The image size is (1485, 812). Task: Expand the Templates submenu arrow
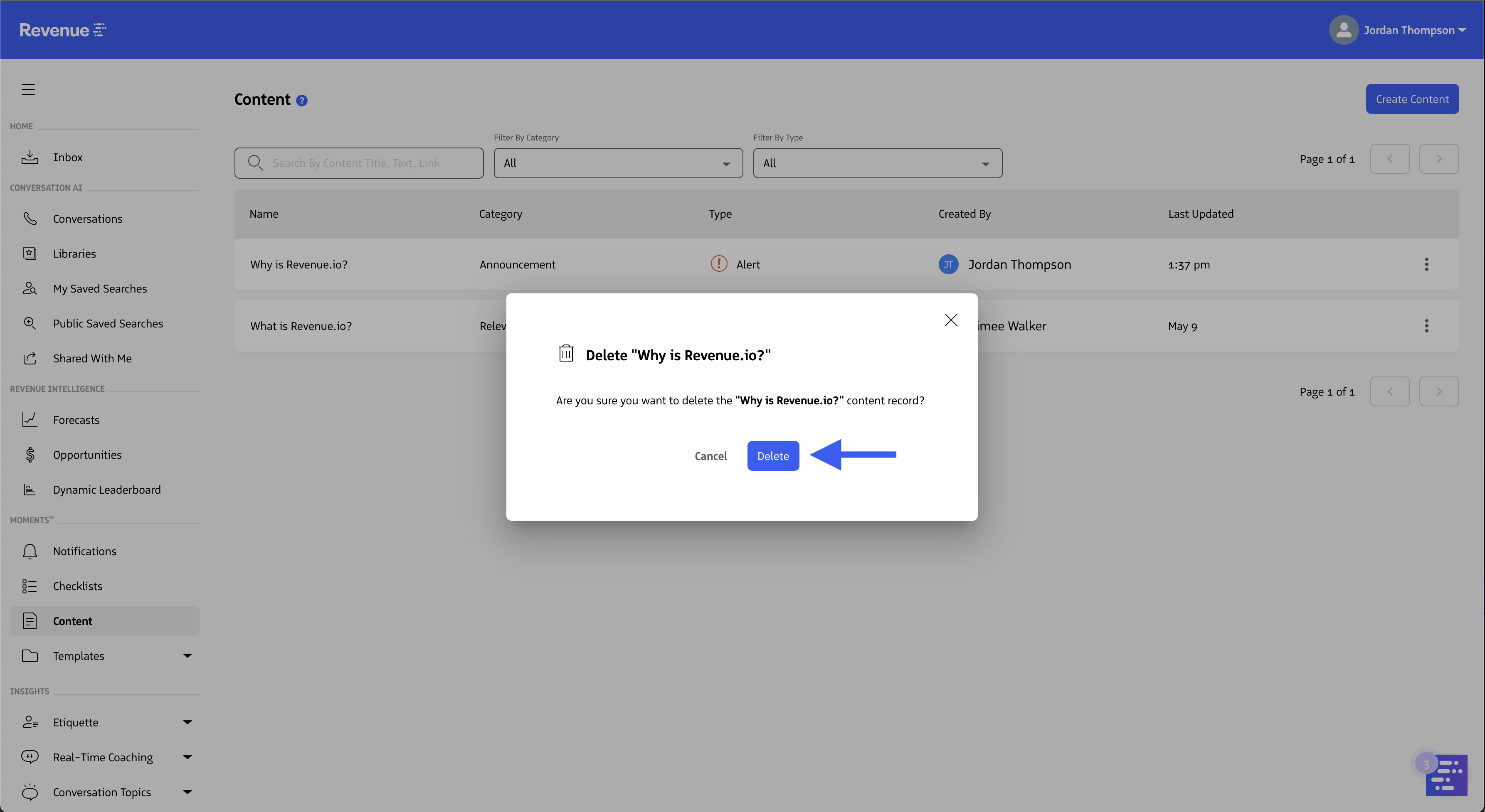coord(187,655)
